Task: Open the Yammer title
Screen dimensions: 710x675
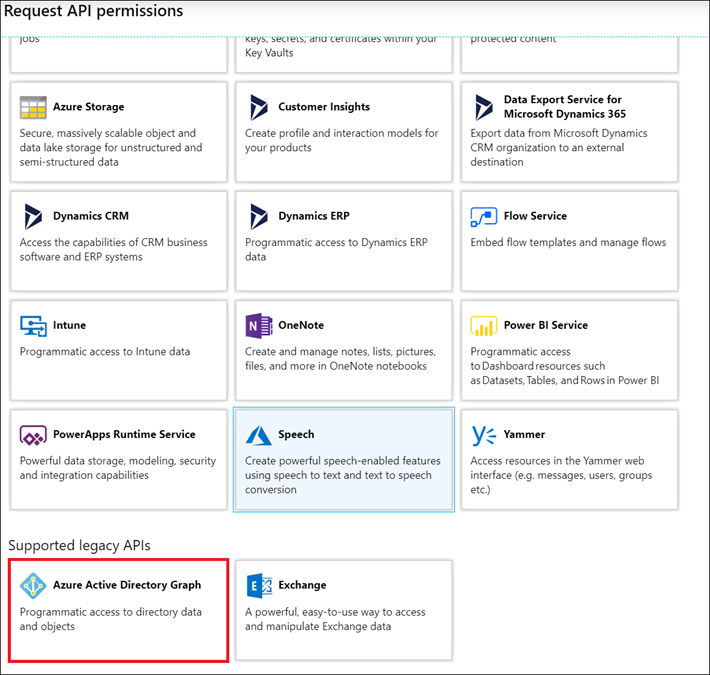Action: 524,434
